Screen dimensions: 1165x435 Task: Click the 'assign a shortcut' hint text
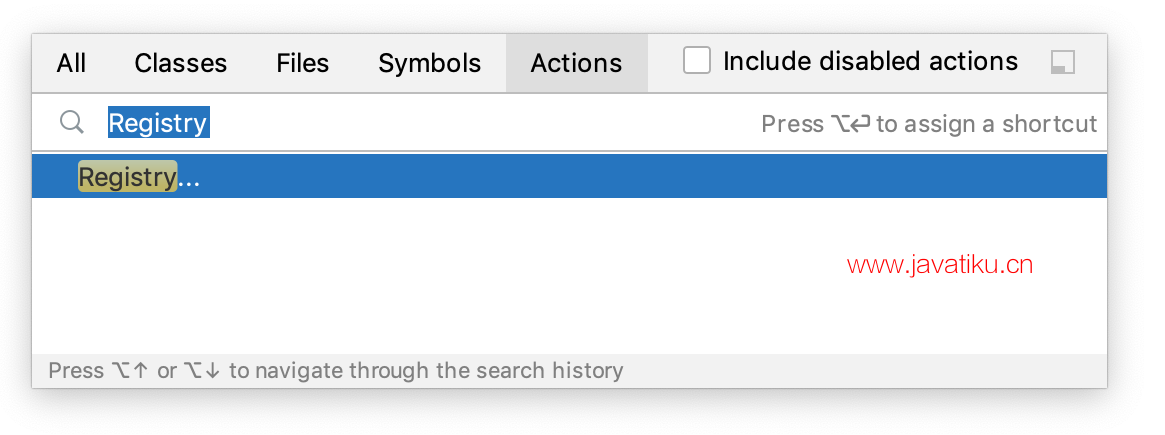click(x=986, y=123)
